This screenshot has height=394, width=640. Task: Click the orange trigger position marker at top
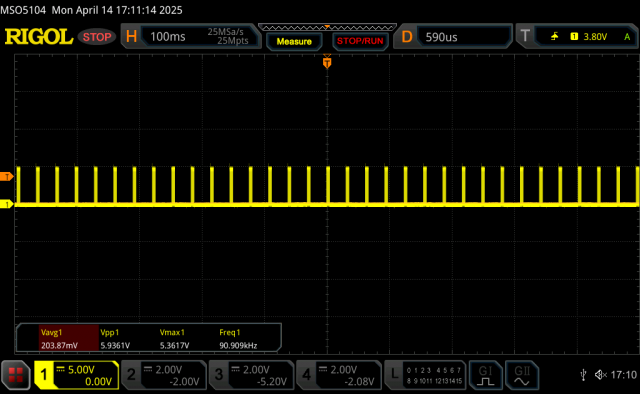[x=327, y=62]
